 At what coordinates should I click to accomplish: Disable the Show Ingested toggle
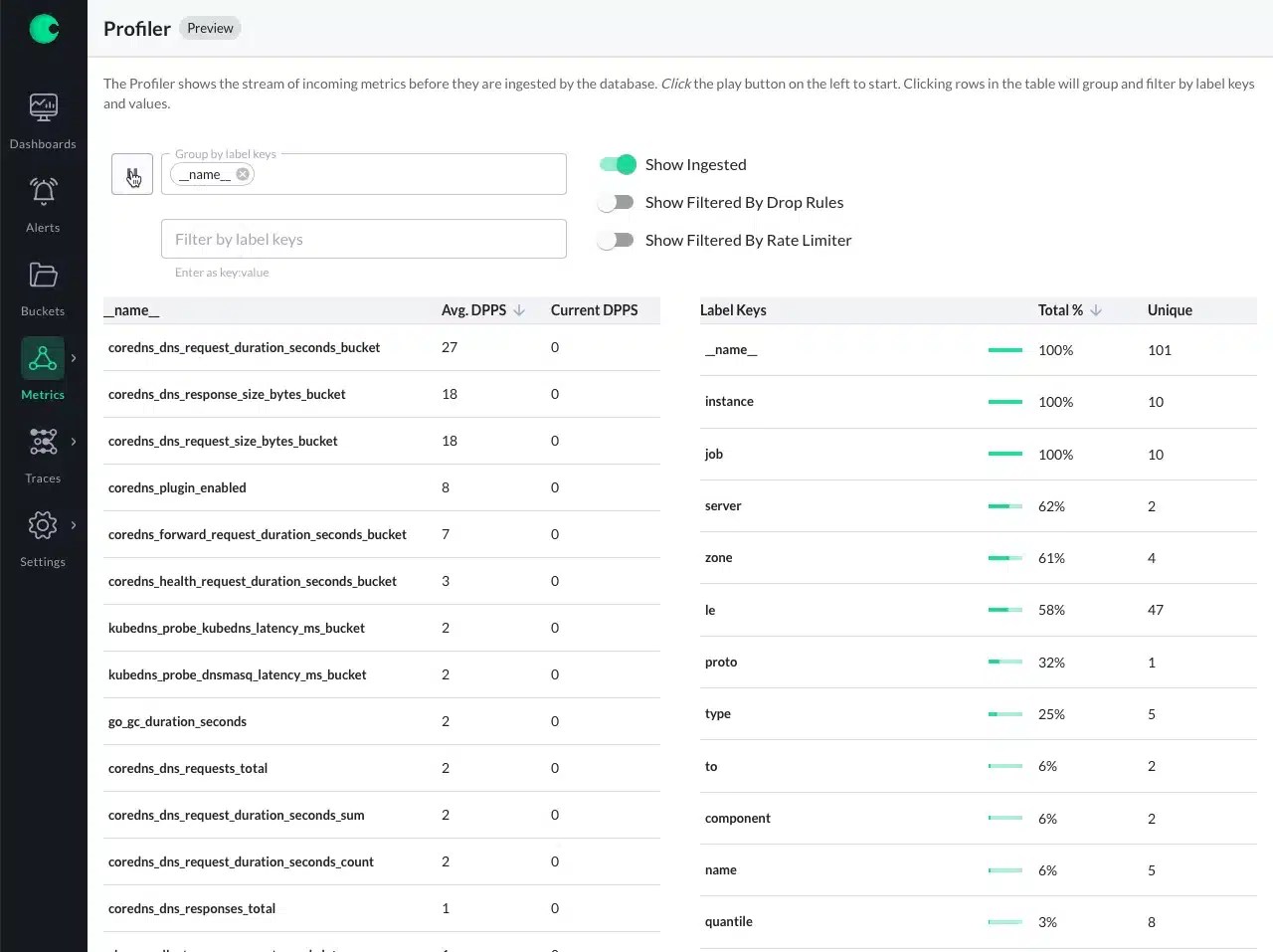tap(617, 164)
